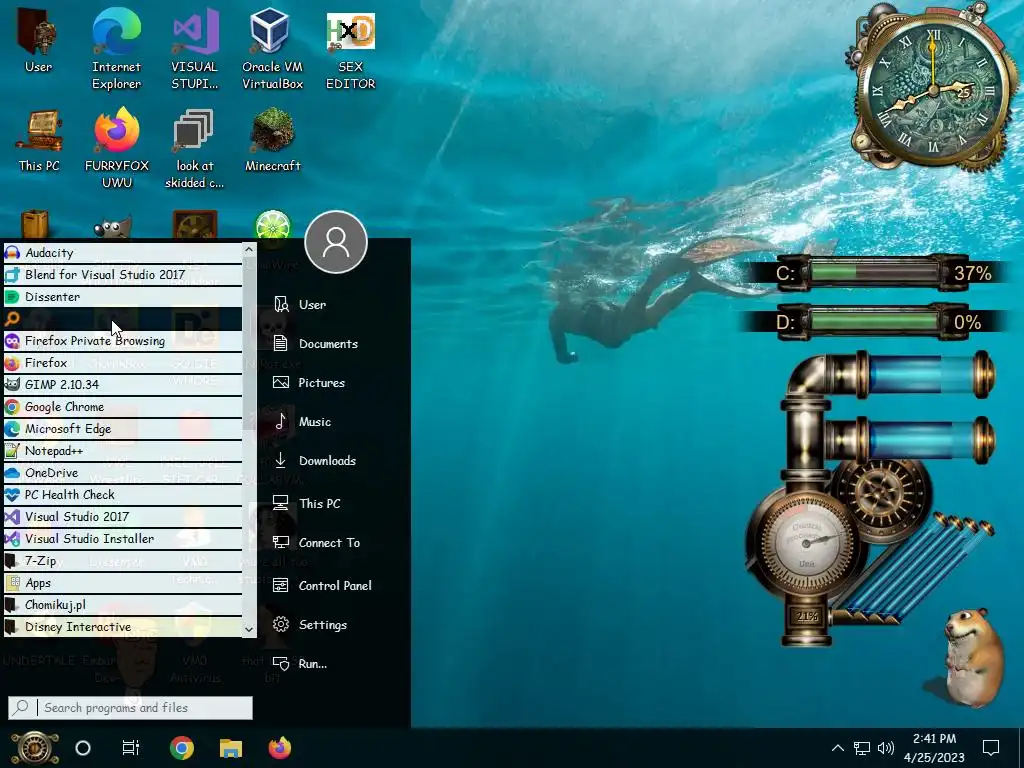Launch FURRYFOX UWU Firefox shortcut
The width and height of the screenshot is (1024, 768).
[116, 148]
